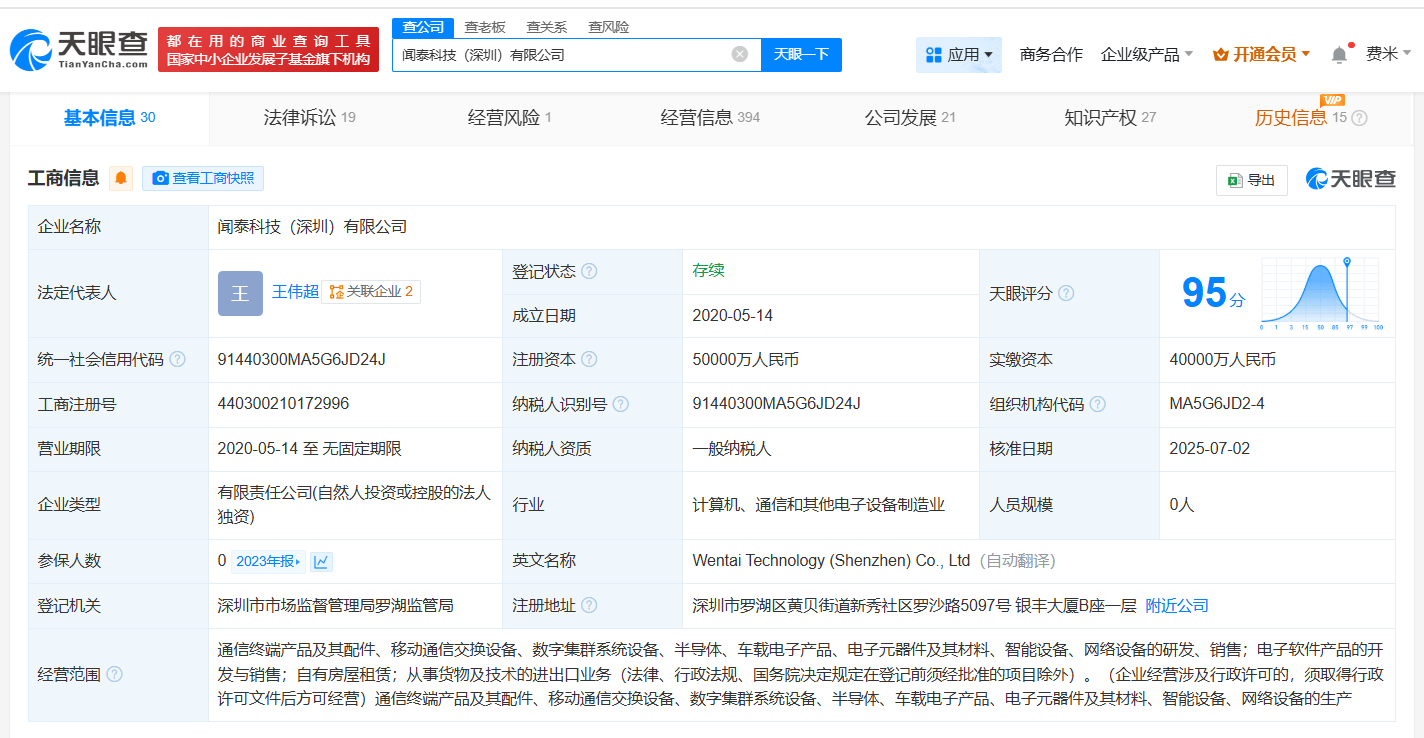Open the insured count trend chart icon

point(321,561)
